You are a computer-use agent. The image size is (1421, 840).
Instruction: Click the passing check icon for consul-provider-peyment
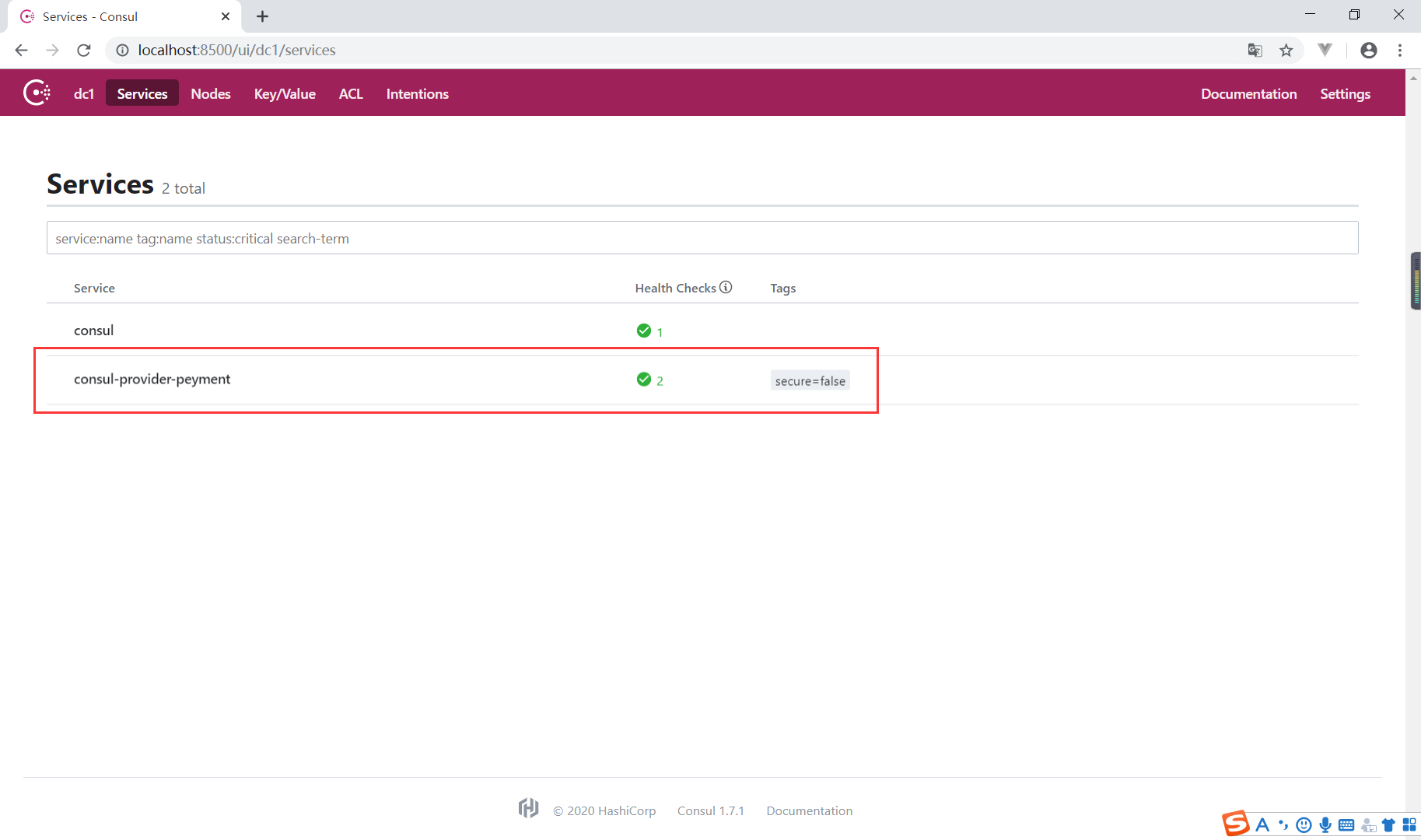point(644,380)
